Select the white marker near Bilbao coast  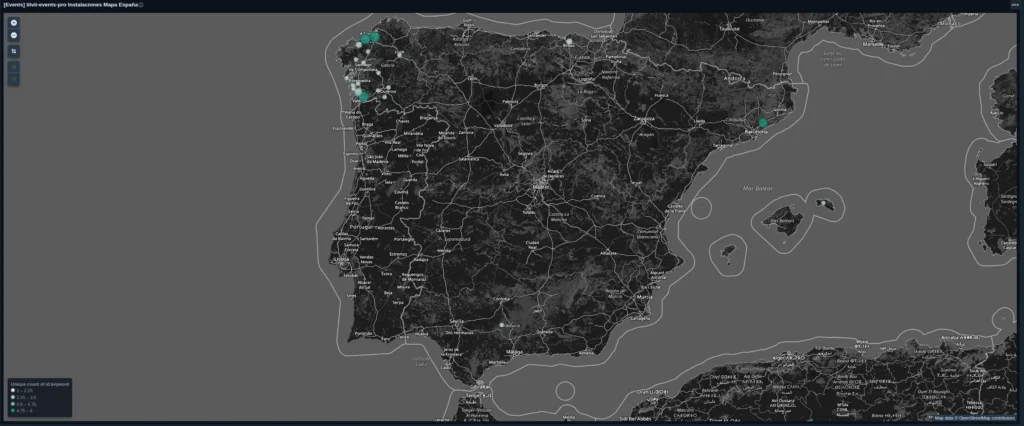(x=569, y=42)
